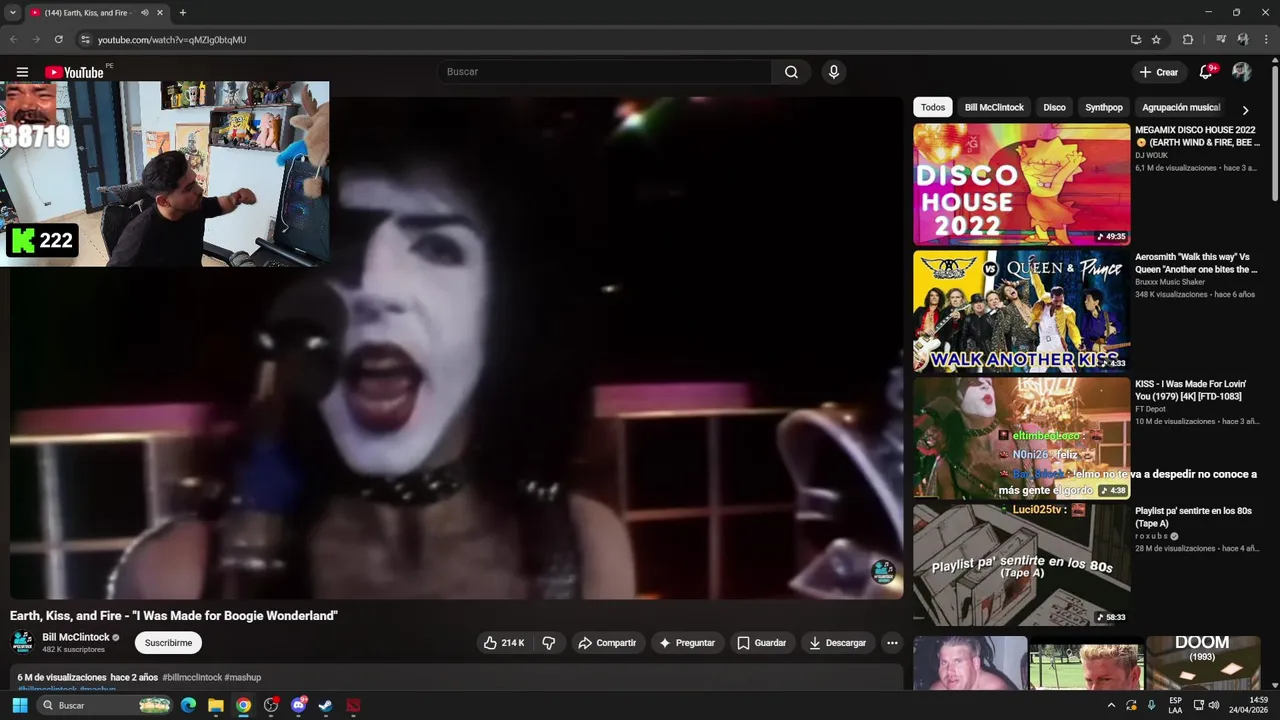Start voice search with the microphone
1280x720 pixels.
(833, 72)
